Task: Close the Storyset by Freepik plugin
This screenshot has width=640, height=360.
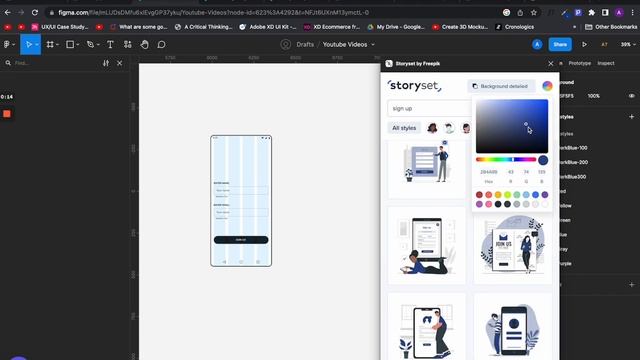Action: tap(551, 64)
